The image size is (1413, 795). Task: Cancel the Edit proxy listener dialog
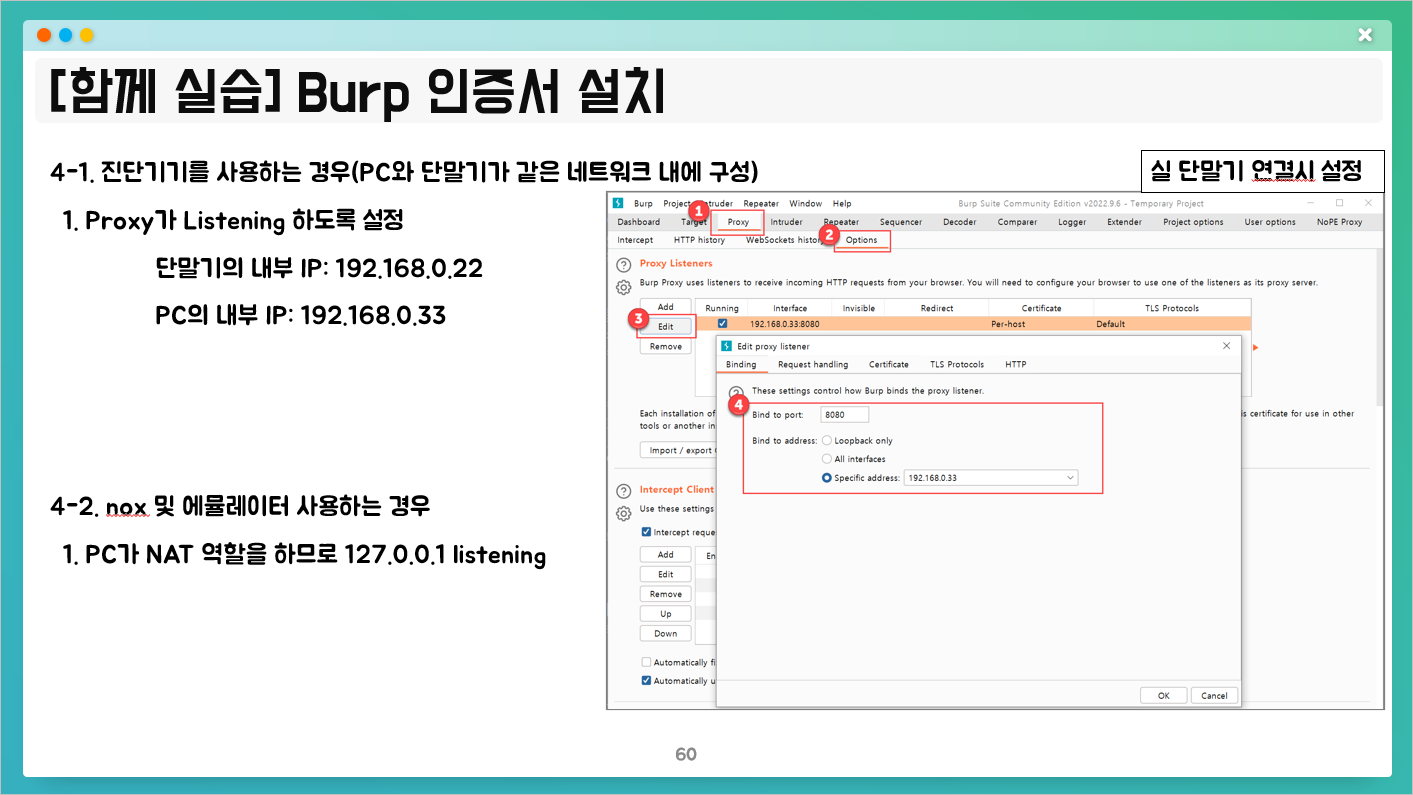1214,695
